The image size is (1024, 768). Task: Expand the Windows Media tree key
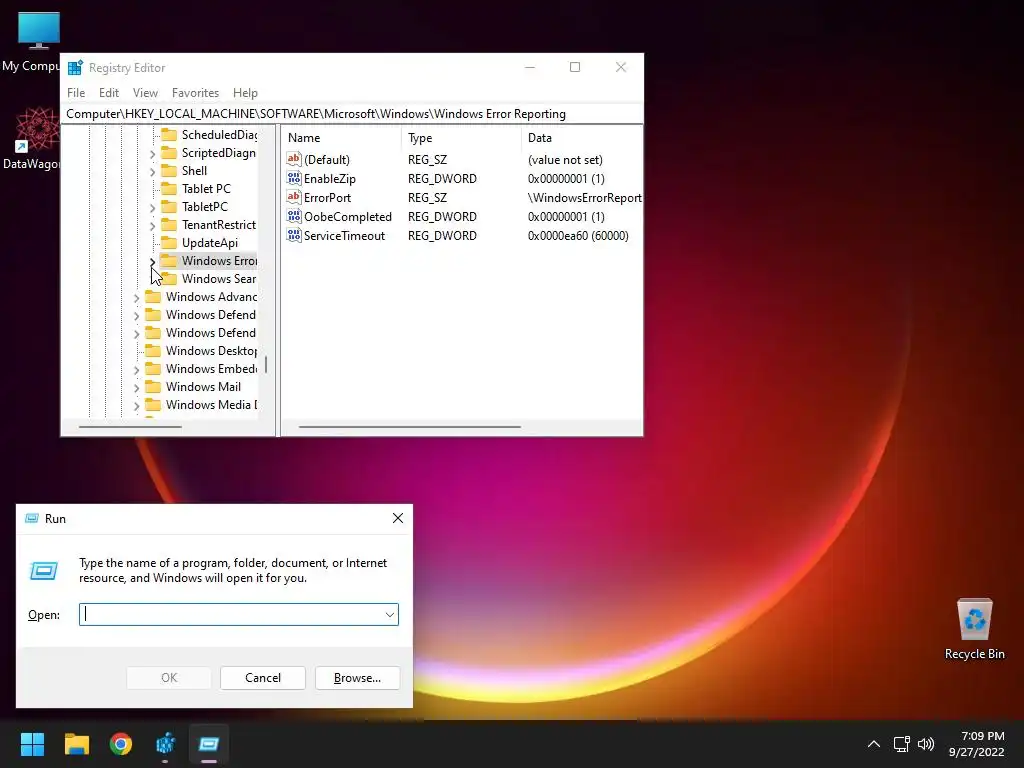point(136,405)
